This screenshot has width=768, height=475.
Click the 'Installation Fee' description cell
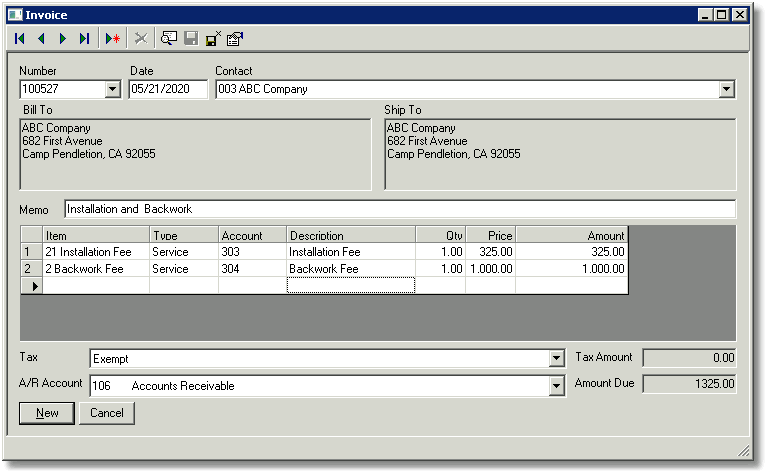[351, 252]
